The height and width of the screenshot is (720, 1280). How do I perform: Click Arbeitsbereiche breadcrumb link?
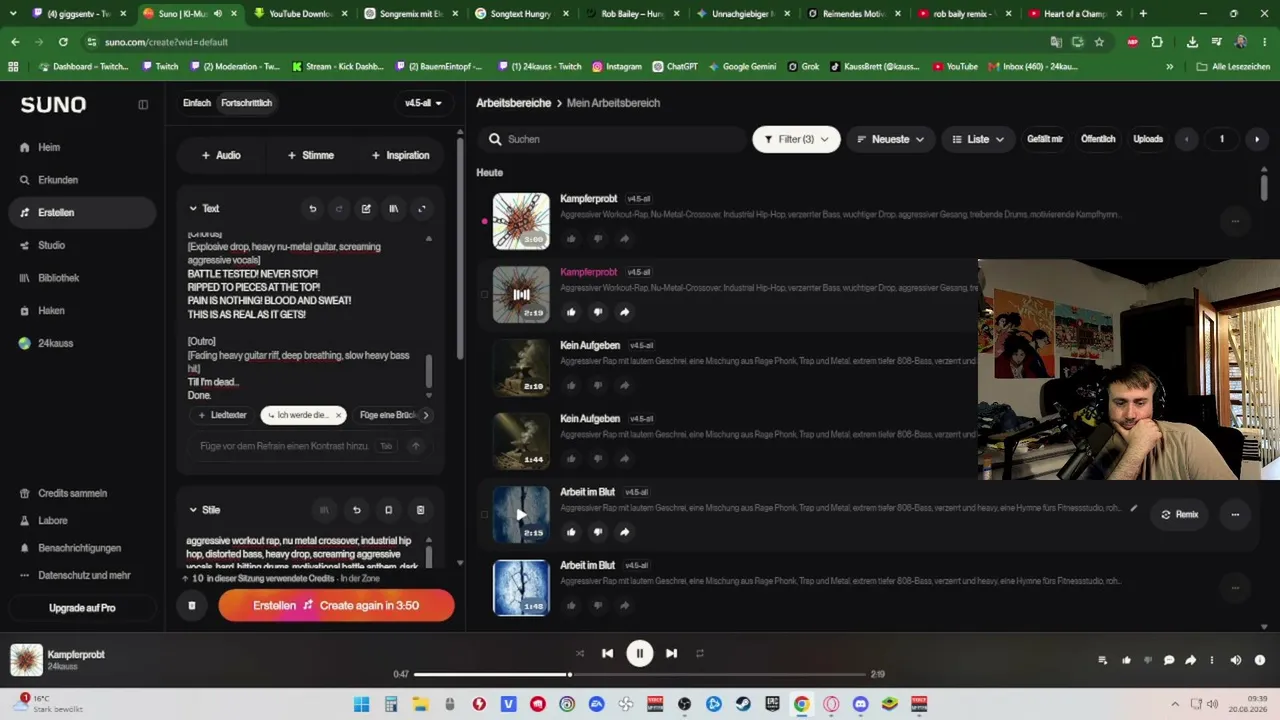(514, 103)
